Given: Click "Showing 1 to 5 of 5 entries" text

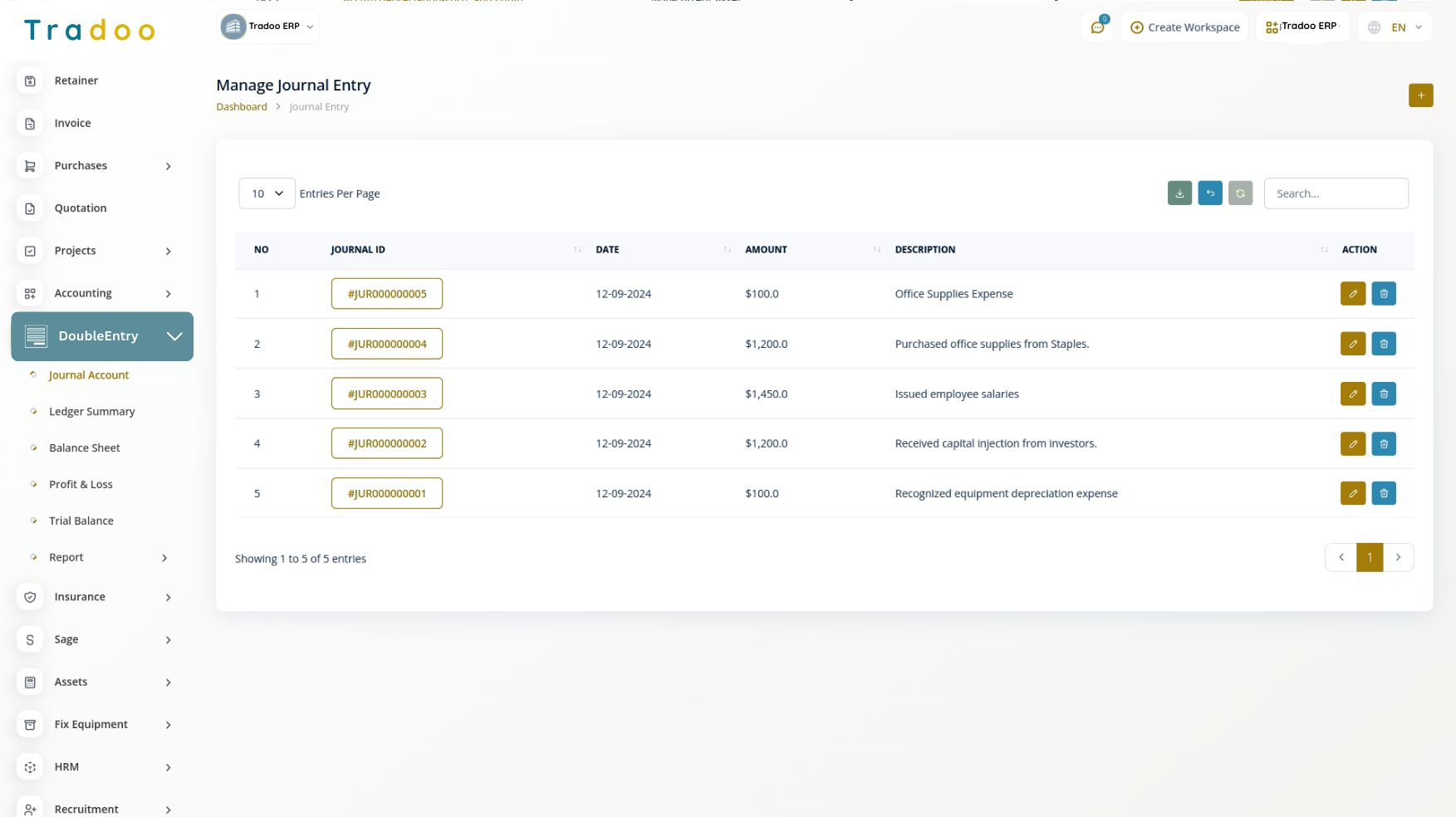Looking at the screenshot, I should point(301,559).
